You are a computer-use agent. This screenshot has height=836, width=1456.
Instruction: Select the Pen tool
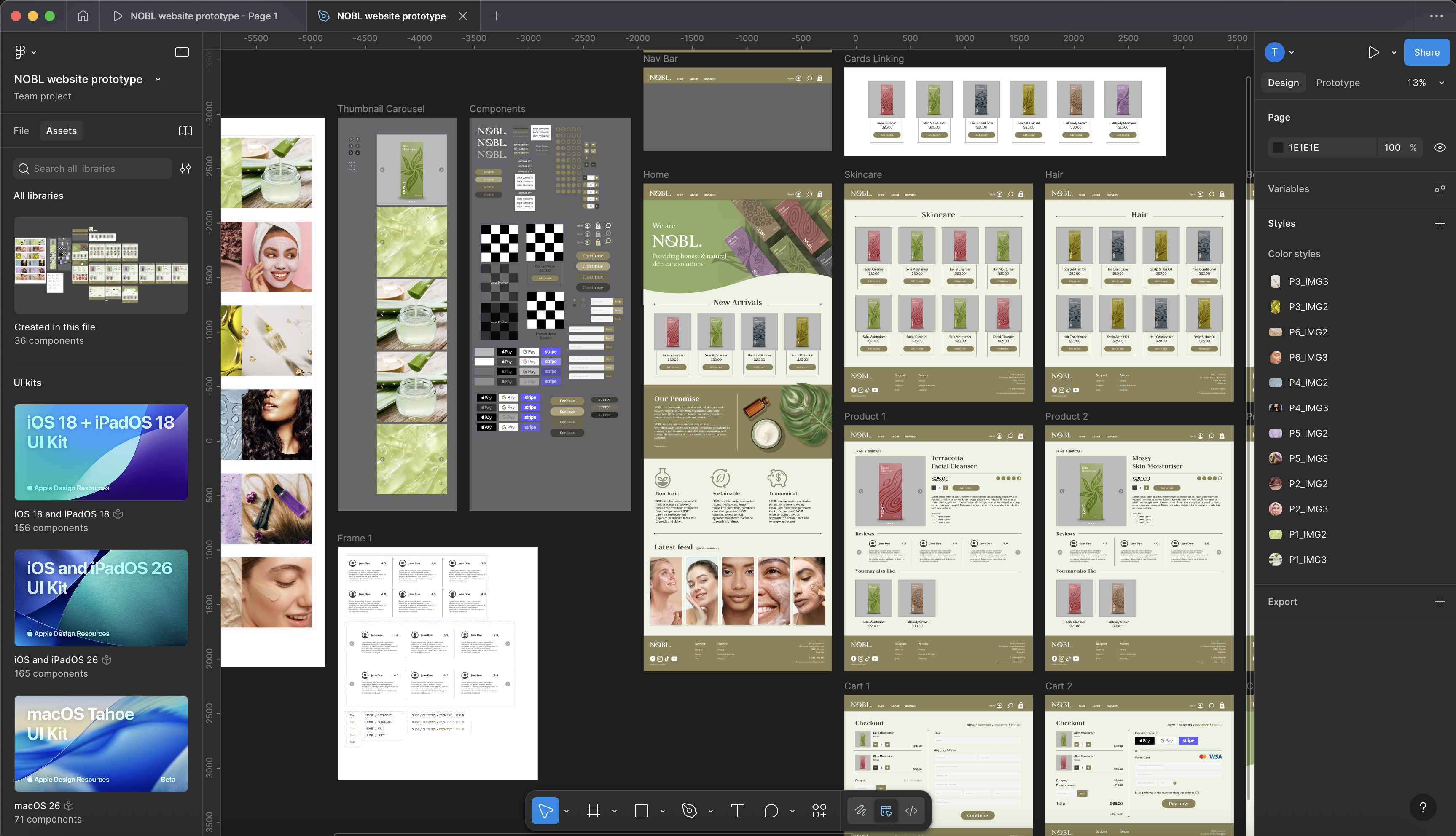[x=689, y=811]
